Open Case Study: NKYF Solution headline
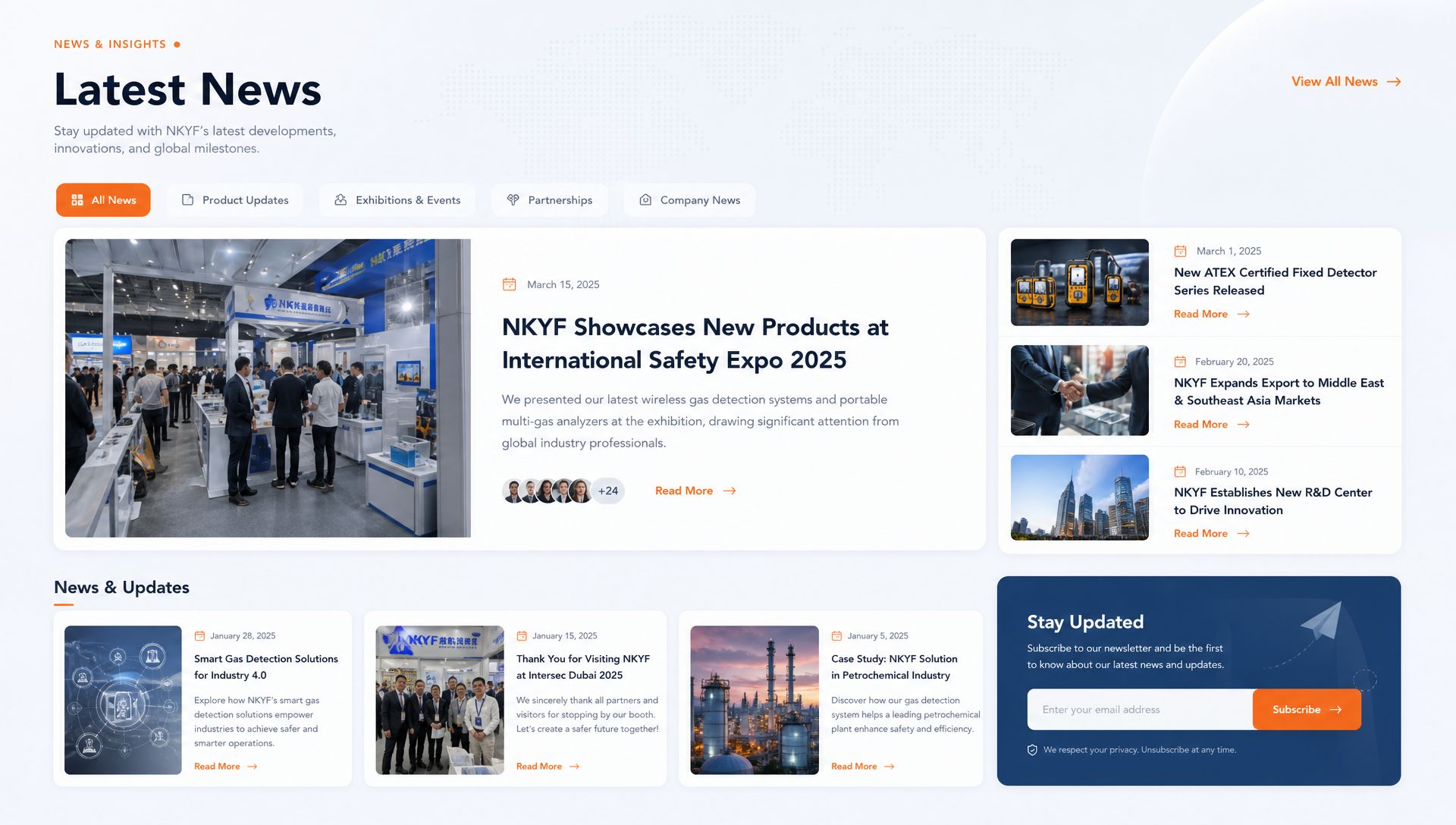Image resolution: width=1456 pixels, height=825 pixels. click(x=894, y=667)
